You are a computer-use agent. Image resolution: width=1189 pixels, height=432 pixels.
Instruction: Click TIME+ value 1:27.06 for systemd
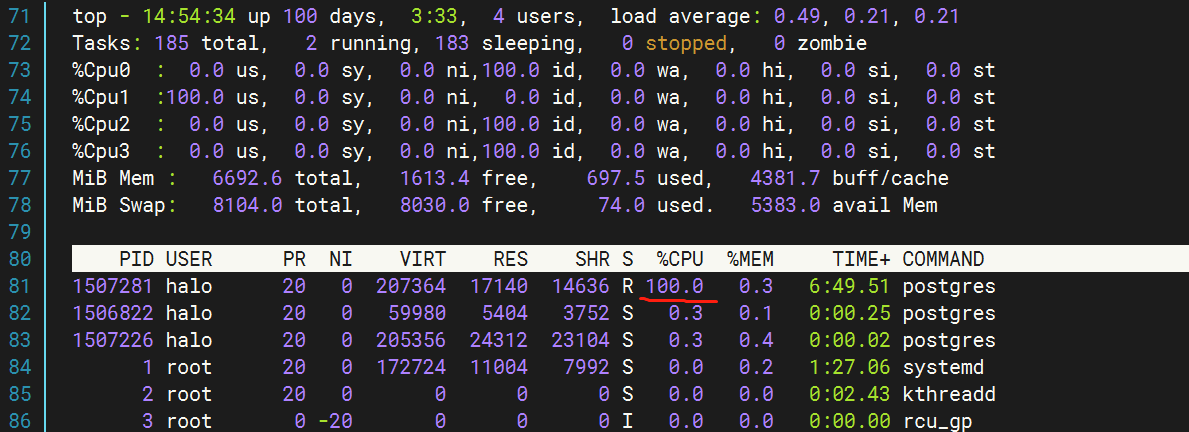coord(849,368)
